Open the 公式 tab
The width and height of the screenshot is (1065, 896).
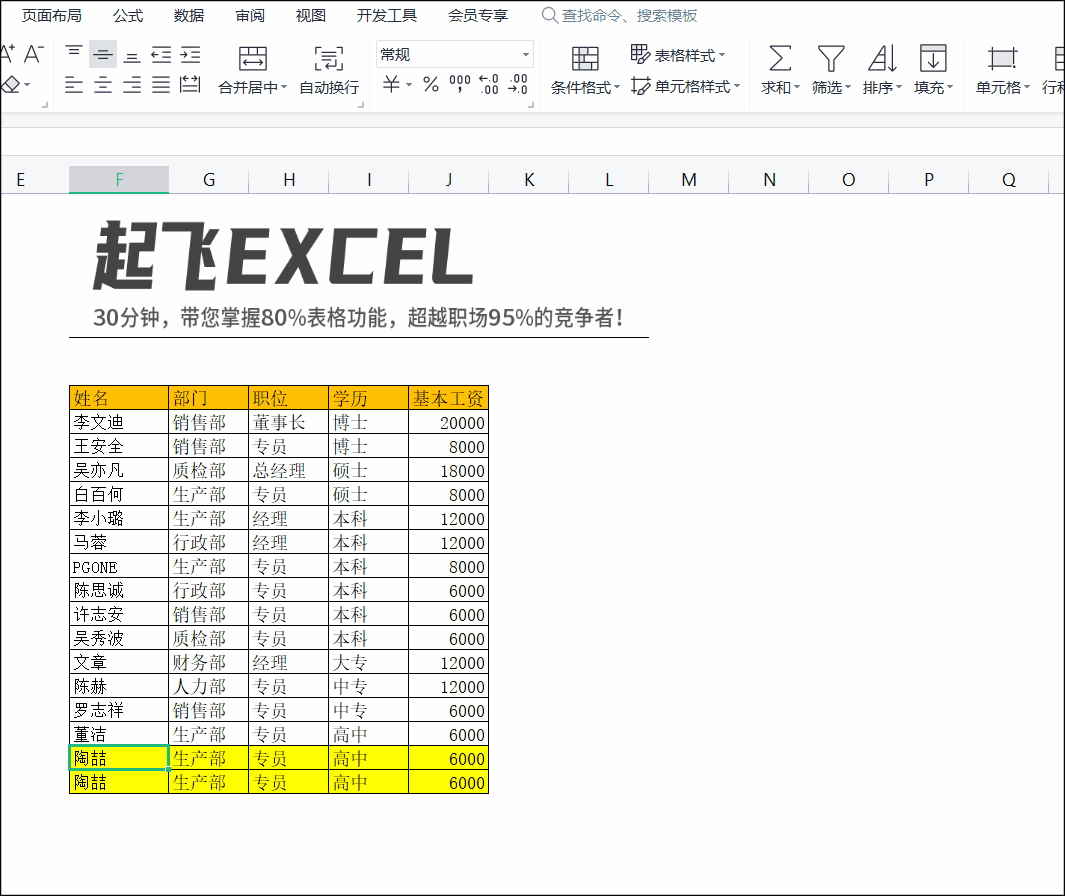coord(128,16)
